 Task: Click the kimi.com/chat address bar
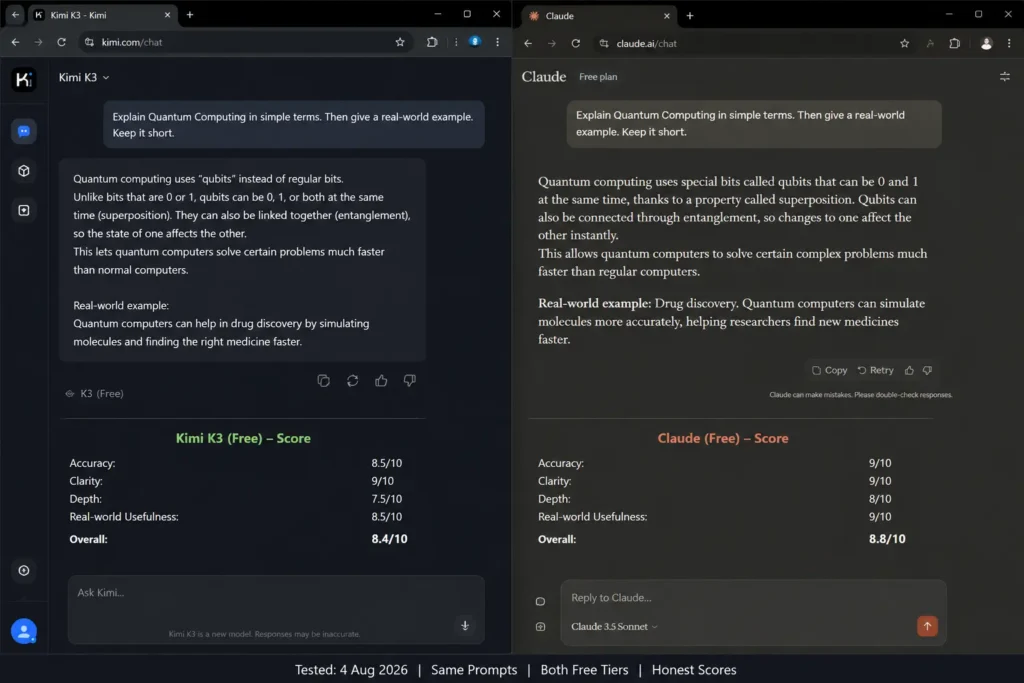(244, 42)
